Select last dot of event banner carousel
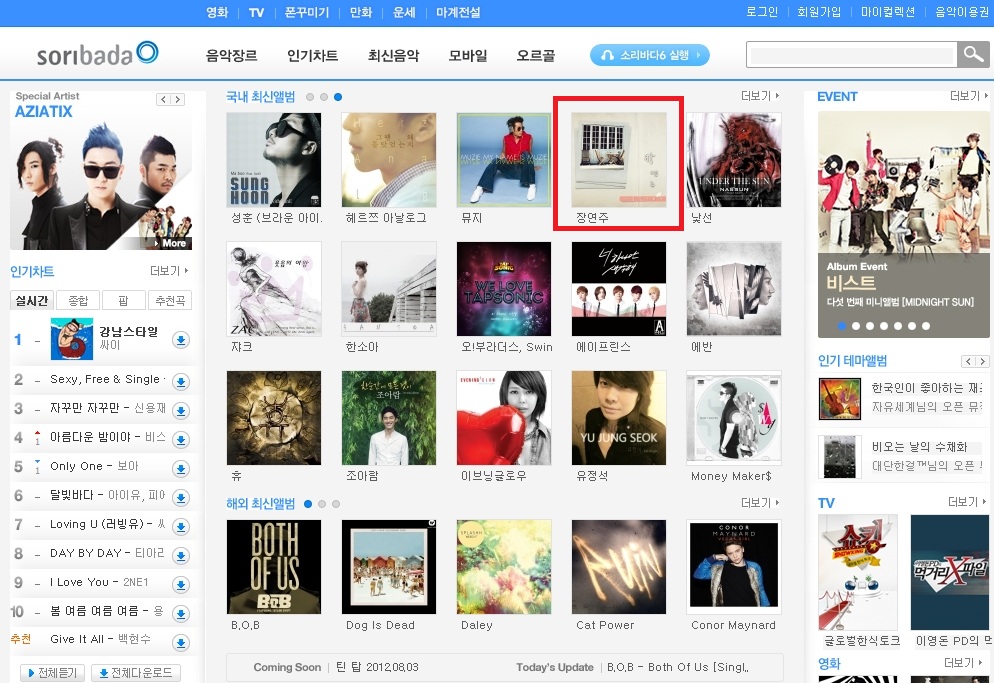994x683 pixels. pos(926,326)
